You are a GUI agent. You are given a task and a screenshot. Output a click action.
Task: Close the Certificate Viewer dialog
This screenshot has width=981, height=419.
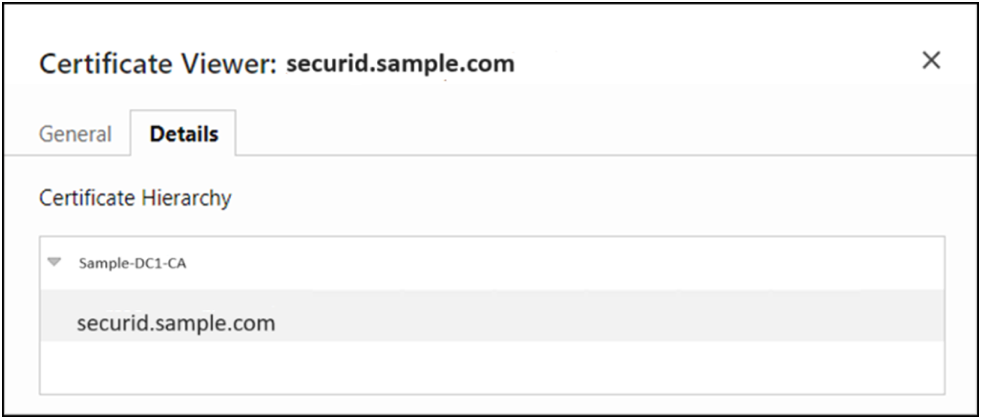click(x=931, y=61)
